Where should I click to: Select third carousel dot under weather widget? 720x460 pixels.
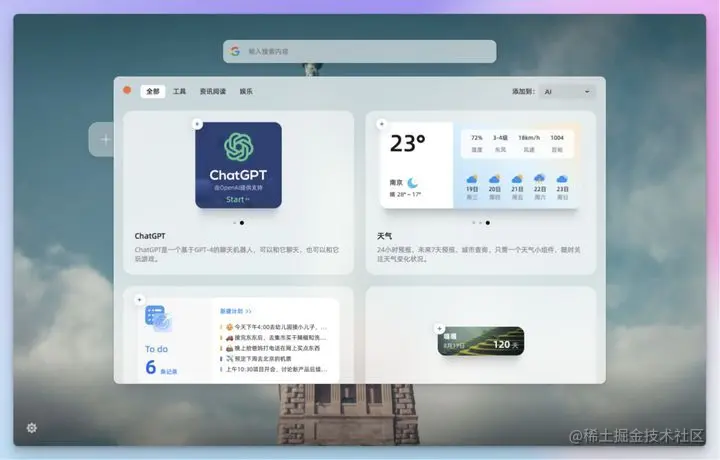coord(488,223)
